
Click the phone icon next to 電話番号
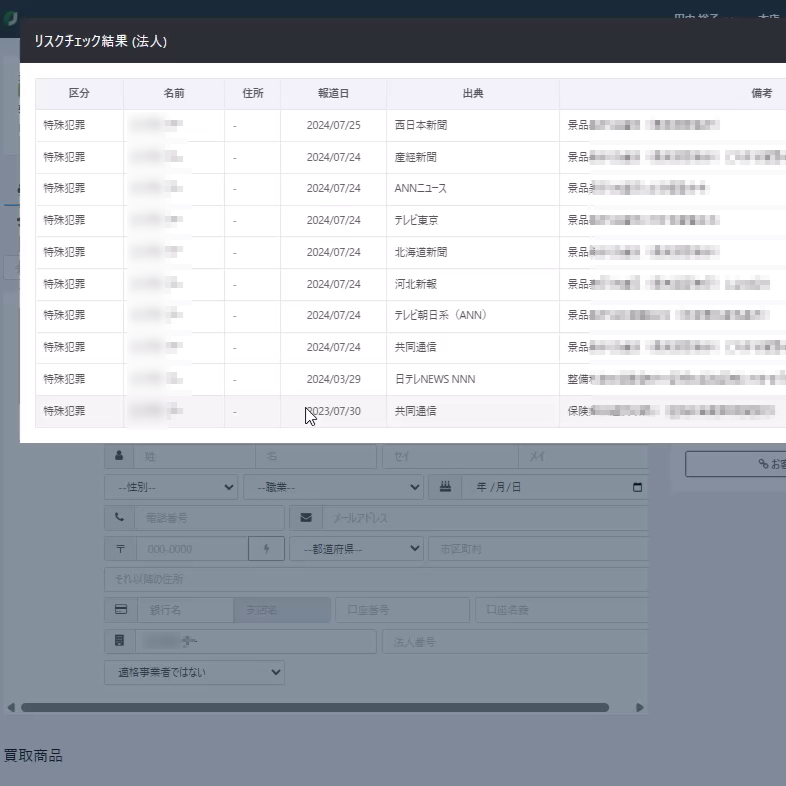coord(119,517)
